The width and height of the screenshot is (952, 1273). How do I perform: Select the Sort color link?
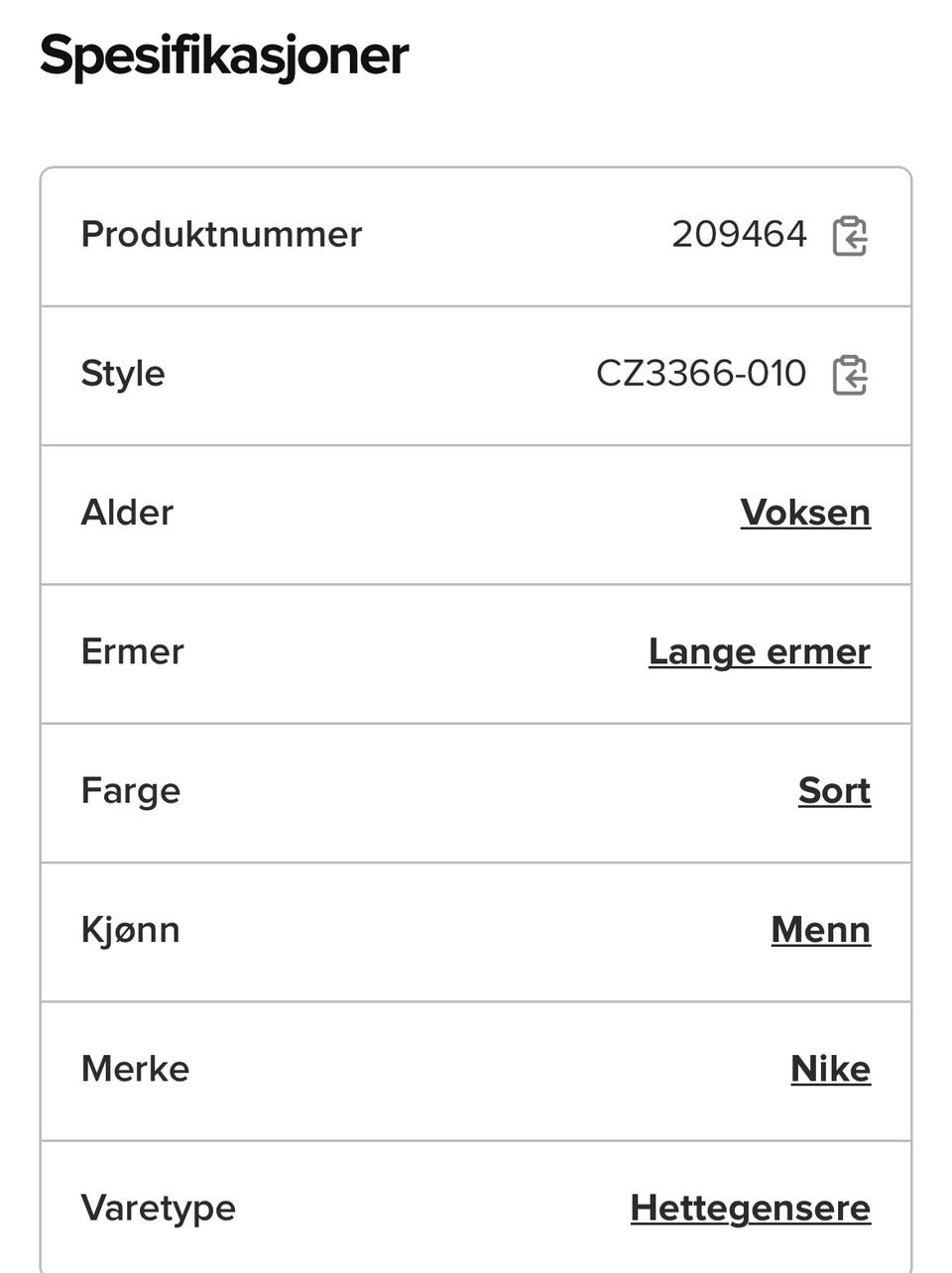point(834,790)
